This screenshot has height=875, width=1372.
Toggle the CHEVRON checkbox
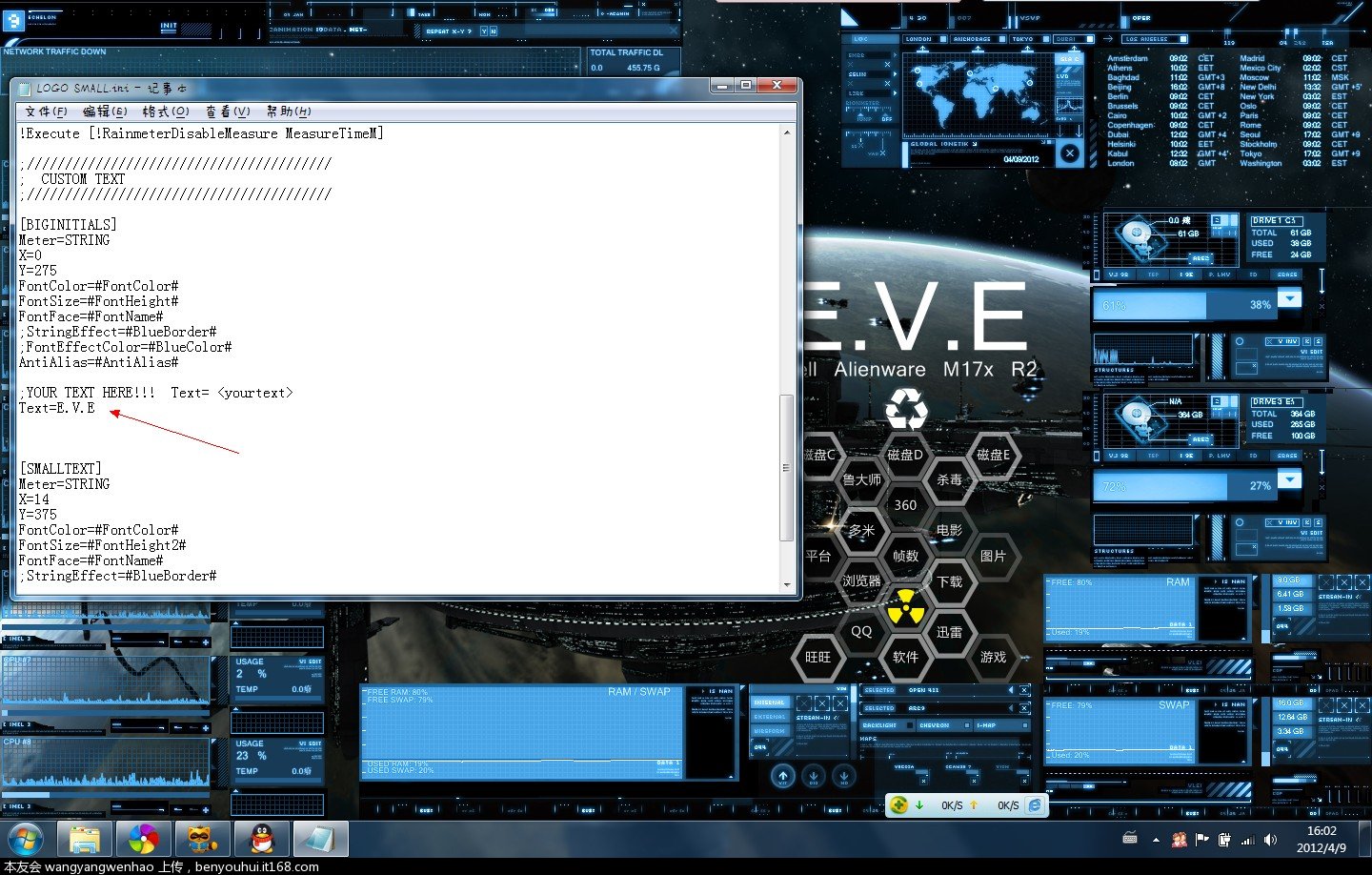(966, 725)
